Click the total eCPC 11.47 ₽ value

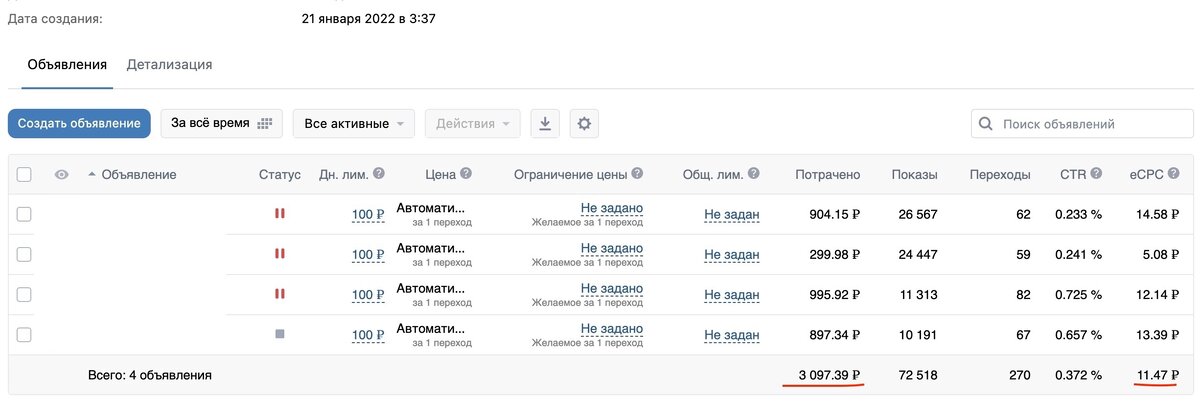click(1159, 375)
